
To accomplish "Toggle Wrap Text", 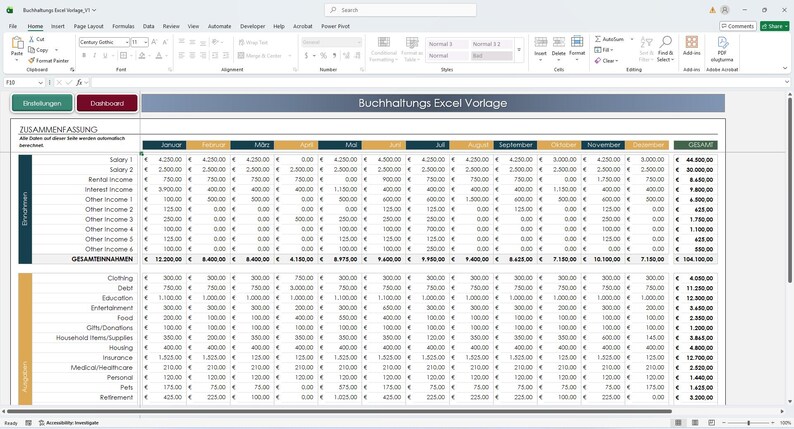I will 253,43.
